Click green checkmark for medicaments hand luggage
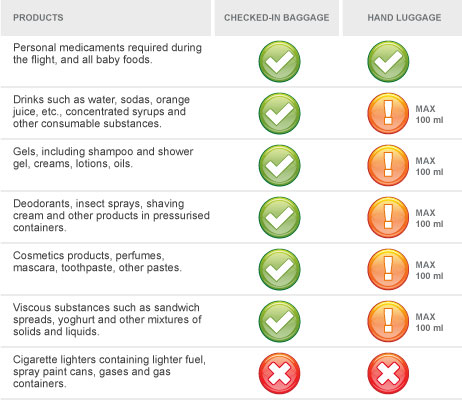The image size is (462, 400). (x=388, y=61)
